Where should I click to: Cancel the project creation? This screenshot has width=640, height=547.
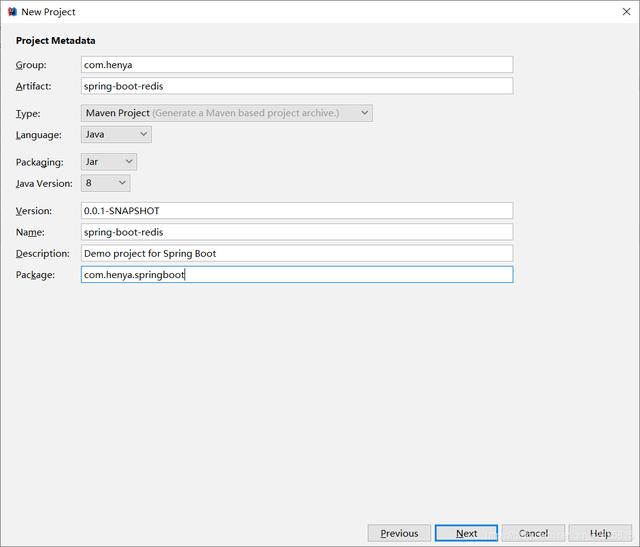pos(533,533)
